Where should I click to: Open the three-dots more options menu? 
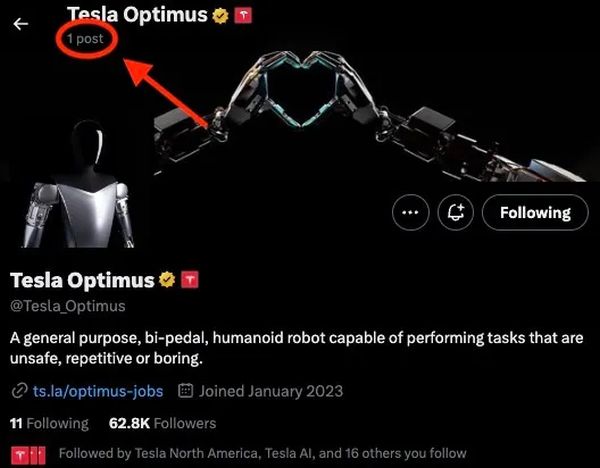411,212
